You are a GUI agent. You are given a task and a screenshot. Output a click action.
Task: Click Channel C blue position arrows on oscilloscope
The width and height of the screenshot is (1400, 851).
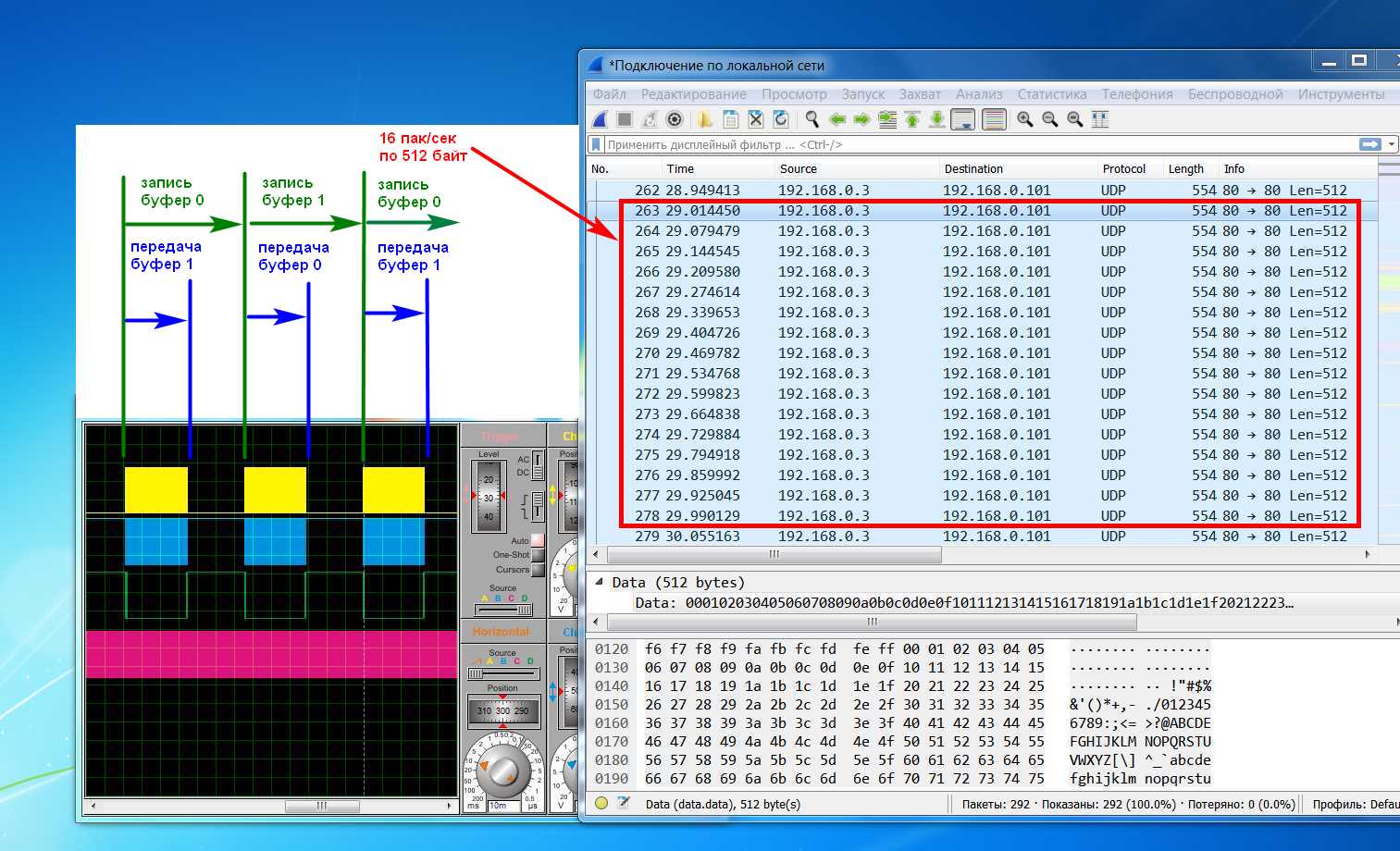(553, 691)
